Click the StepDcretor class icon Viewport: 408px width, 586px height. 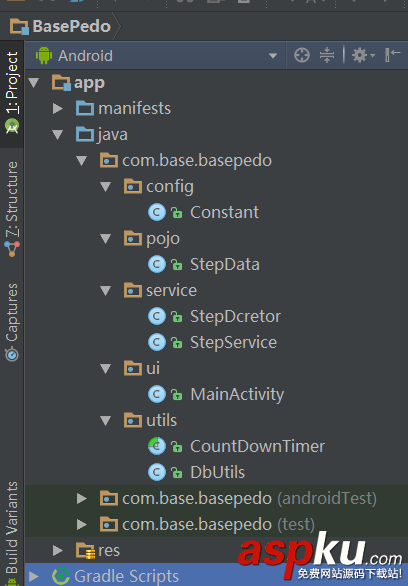tap(157, 316)
